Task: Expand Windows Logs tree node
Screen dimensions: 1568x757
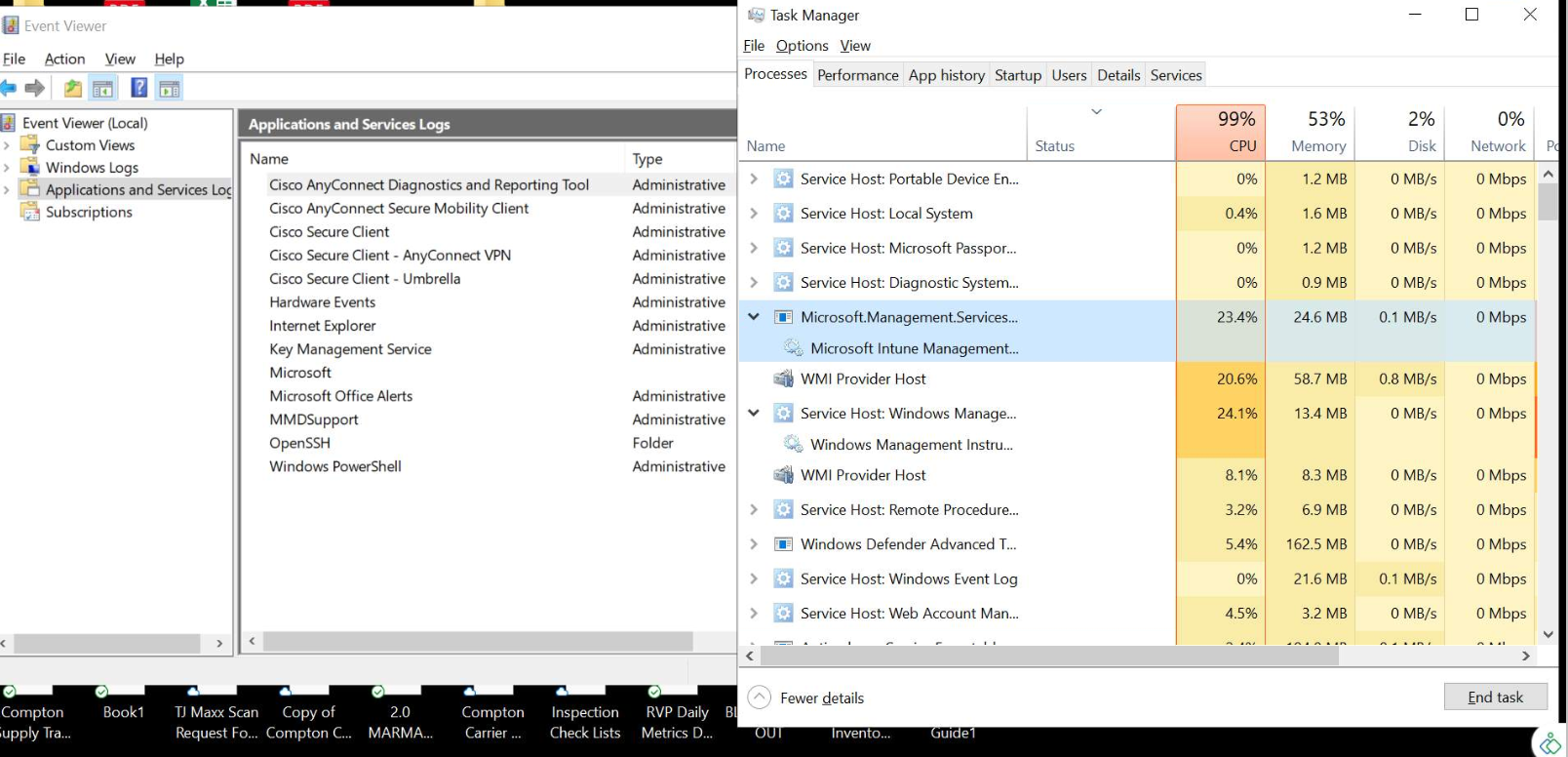Action: click(7, 167)
